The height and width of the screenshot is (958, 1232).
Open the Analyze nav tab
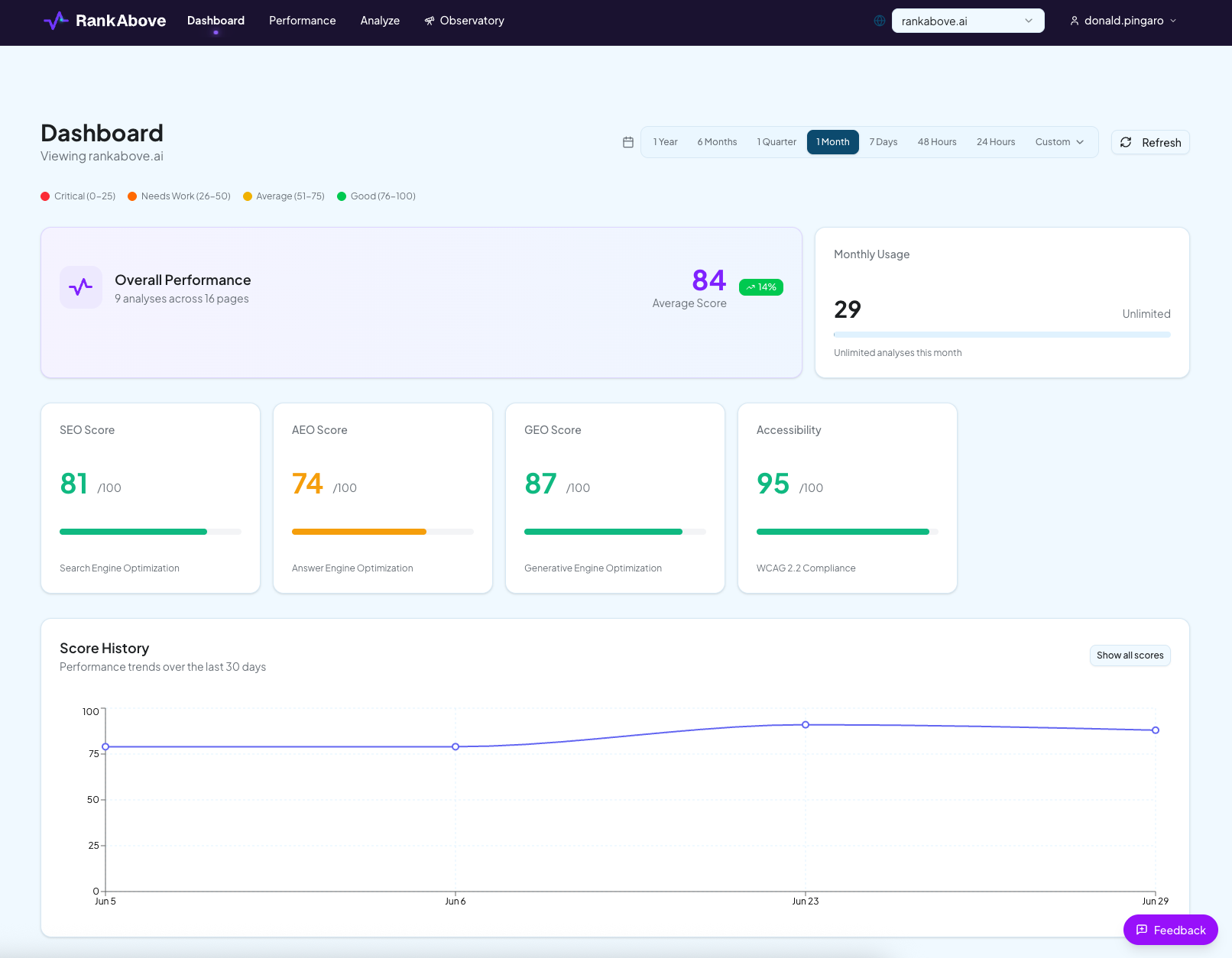point(380,21)
